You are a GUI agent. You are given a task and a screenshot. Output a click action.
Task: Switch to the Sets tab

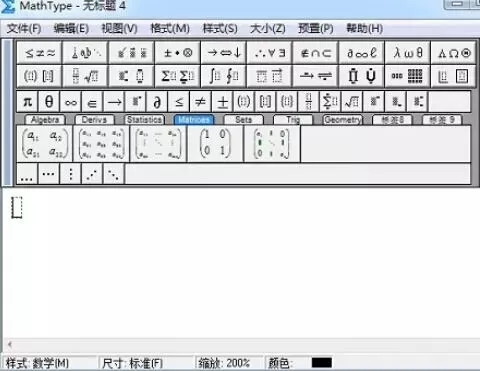coord(244,119)
